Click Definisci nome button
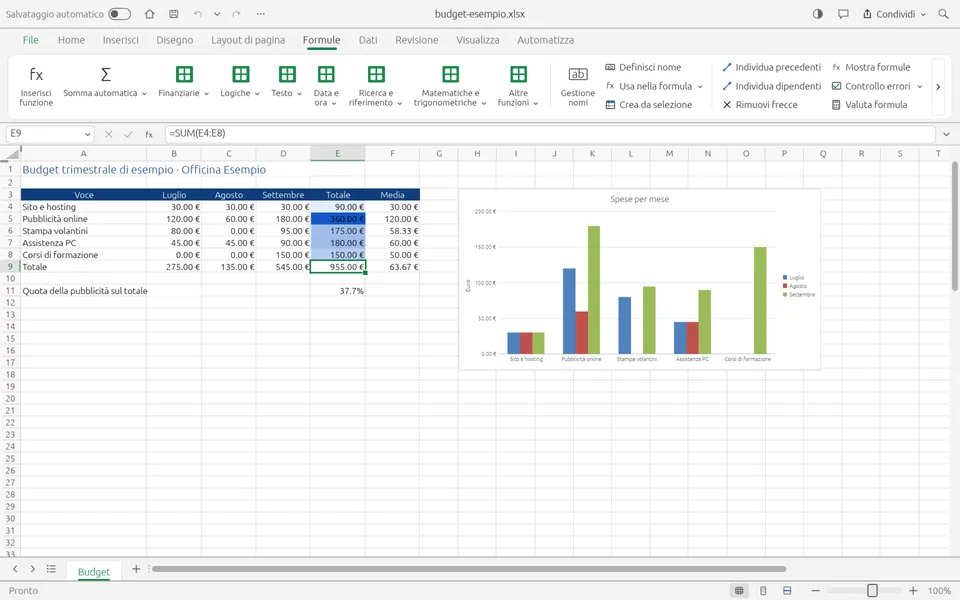This screenshot has height=600, width=960. pyautogui.click(x=643, y=67)
